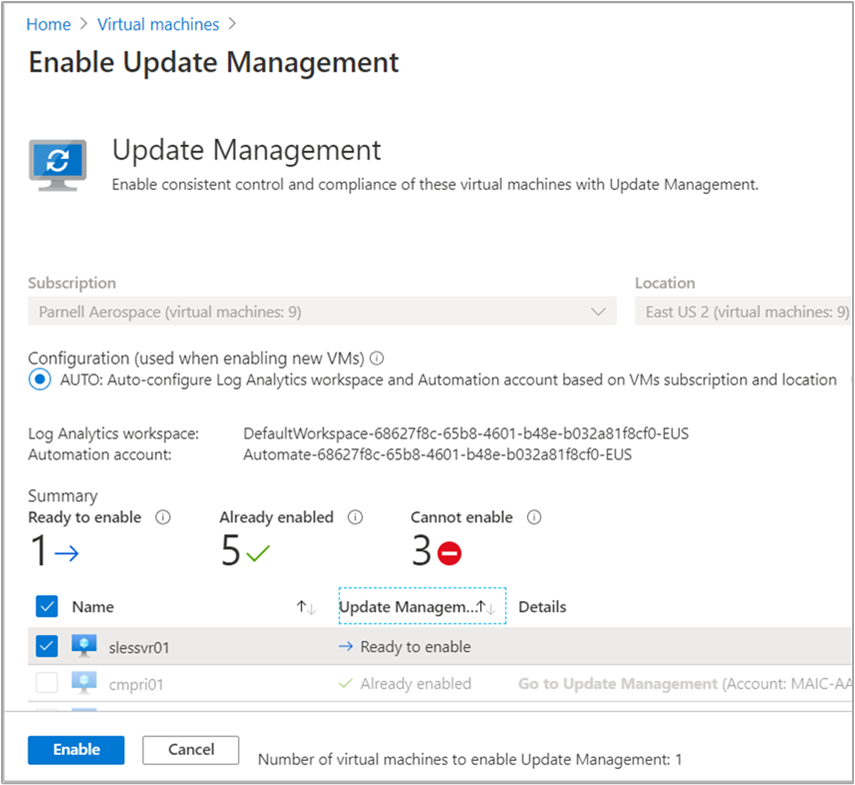Show the Cannot enable info icon
The height and width of the screenshot is (785, 855).
(534, 517)
